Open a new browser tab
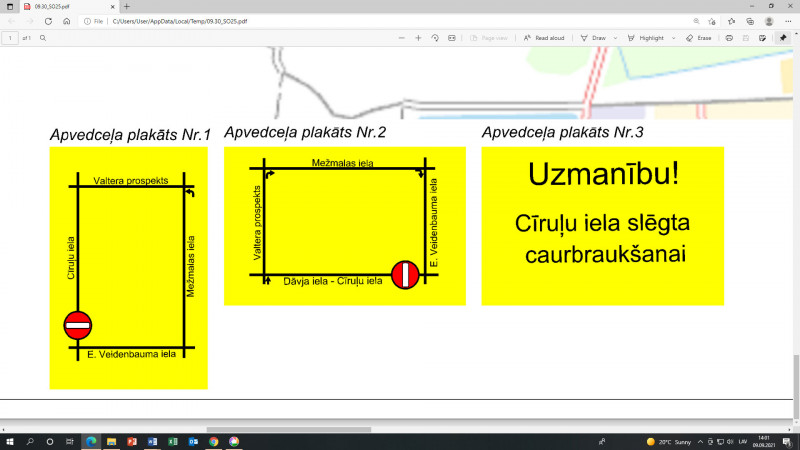800x450 pixels. (x=126, y=6)
